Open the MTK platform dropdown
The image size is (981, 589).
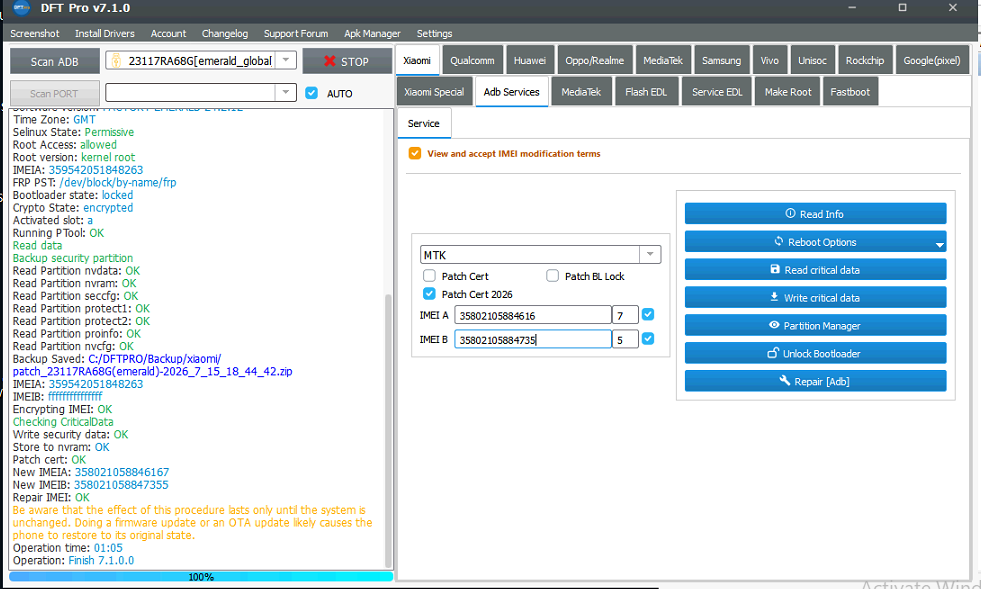pos(650,254)
